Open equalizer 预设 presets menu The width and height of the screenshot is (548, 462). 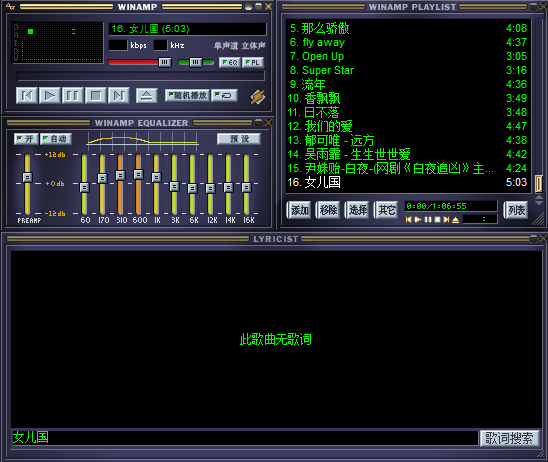[x=239, y=139]
